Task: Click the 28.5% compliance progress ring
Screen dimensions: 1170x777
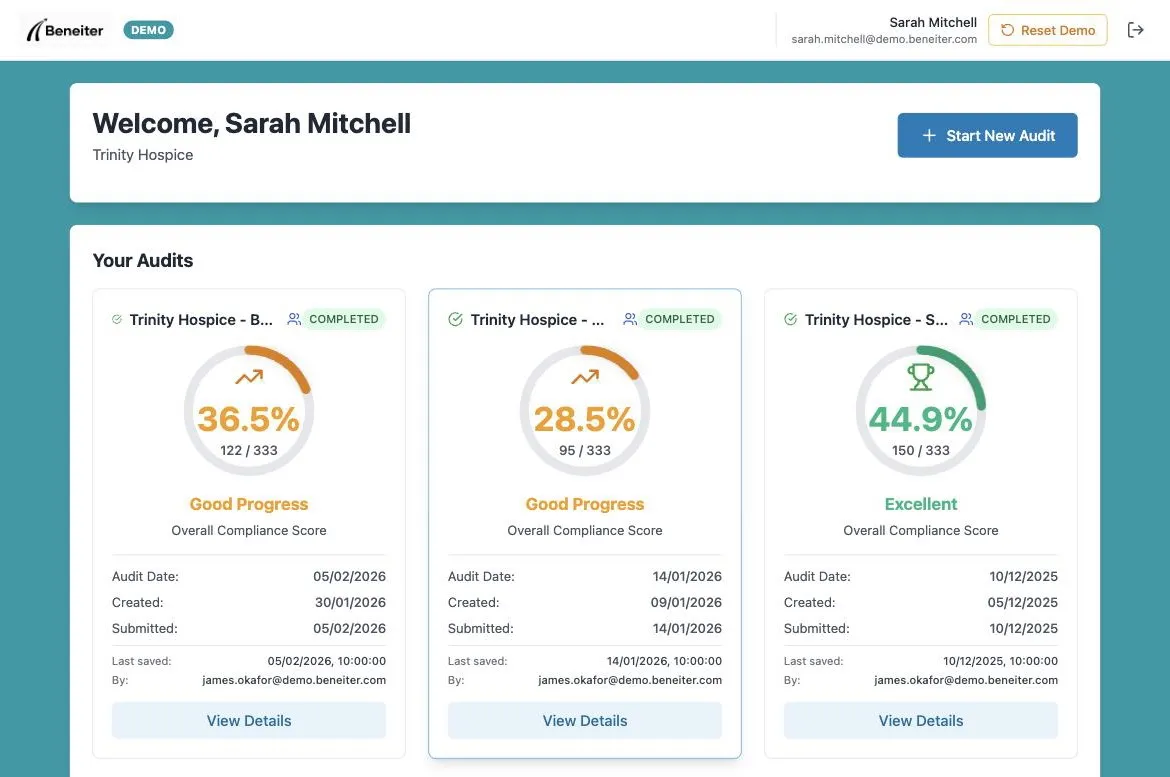Action: tap(585, 411)
